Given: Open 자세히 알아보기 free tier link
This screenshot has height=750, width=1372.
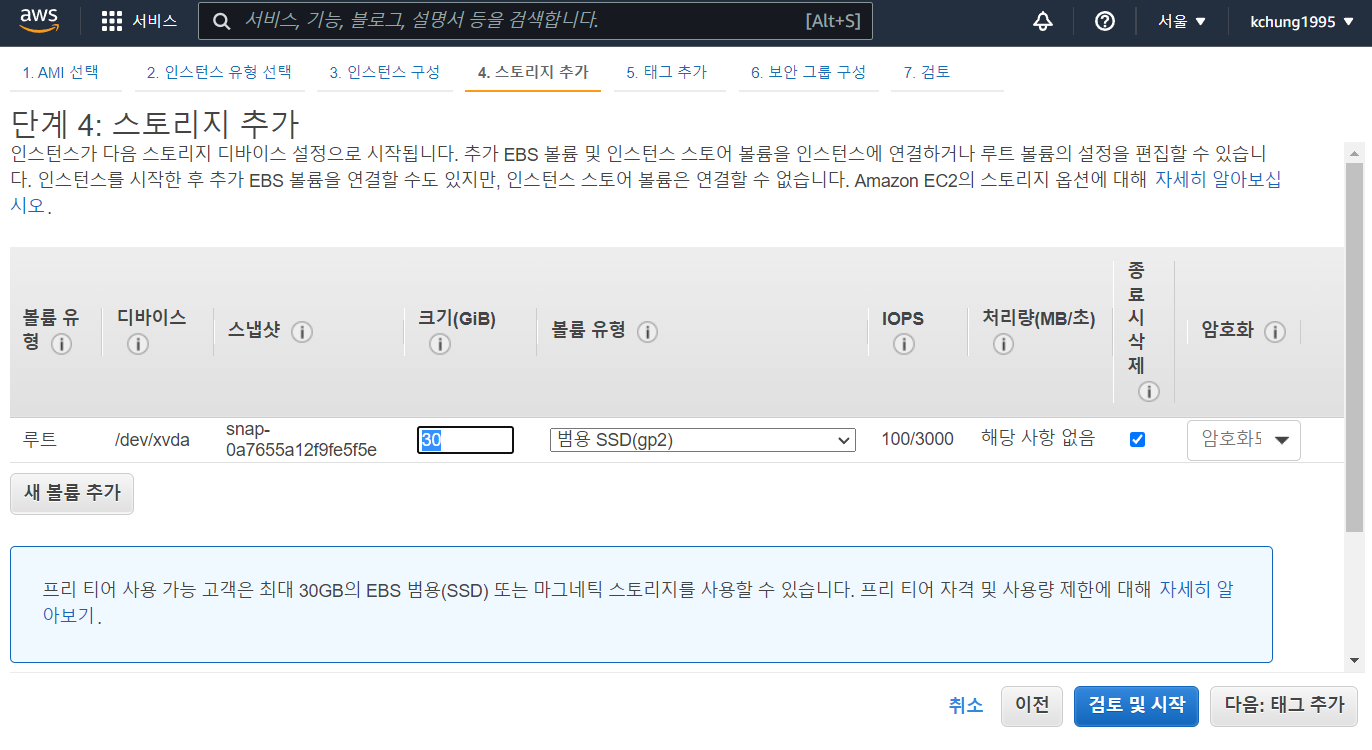Looking at the screenshot, I should [x=1196, y=589].
